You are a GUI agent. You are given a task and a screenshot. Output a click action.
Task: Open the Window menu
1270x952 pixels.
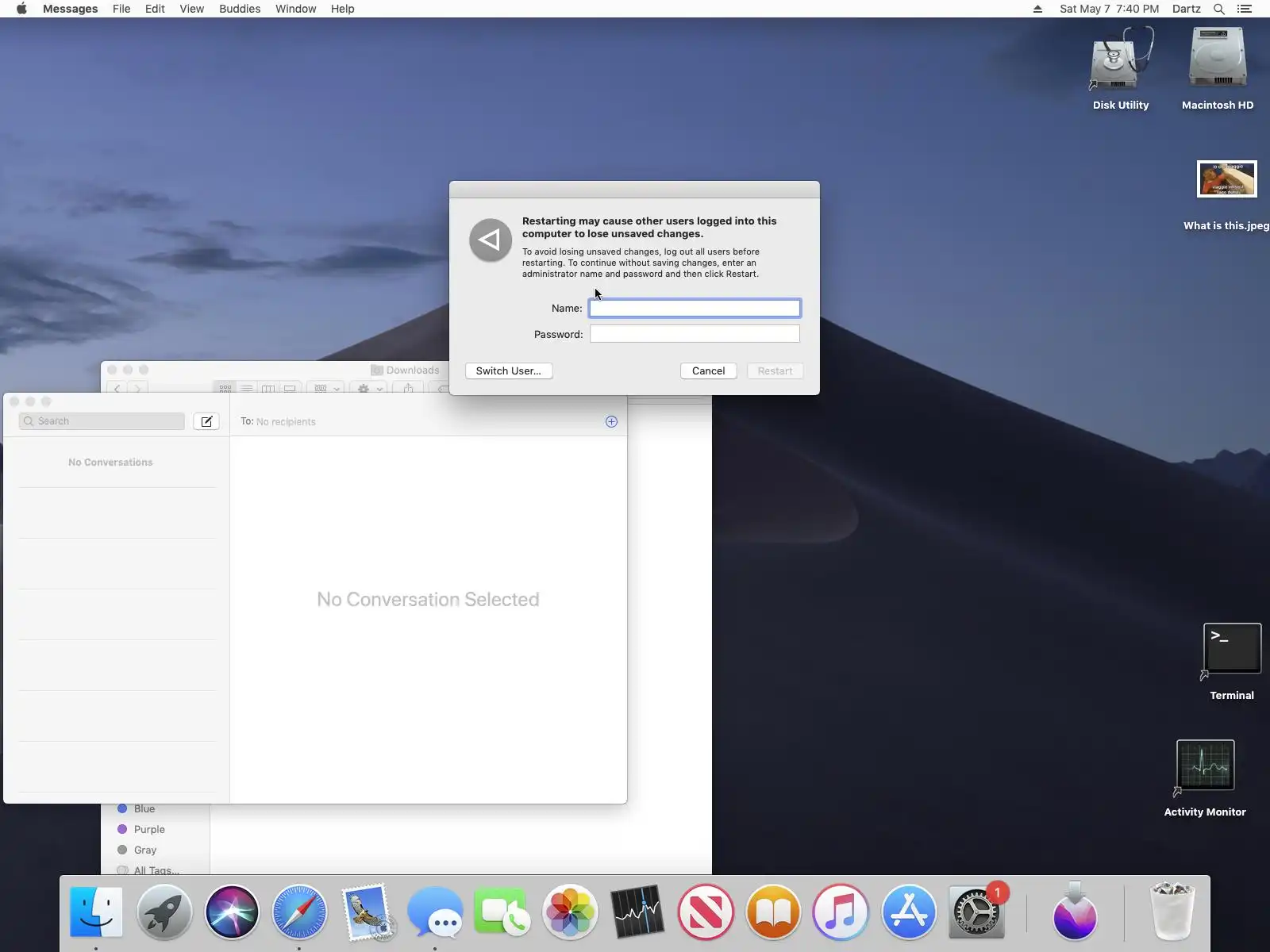point(295,9)
